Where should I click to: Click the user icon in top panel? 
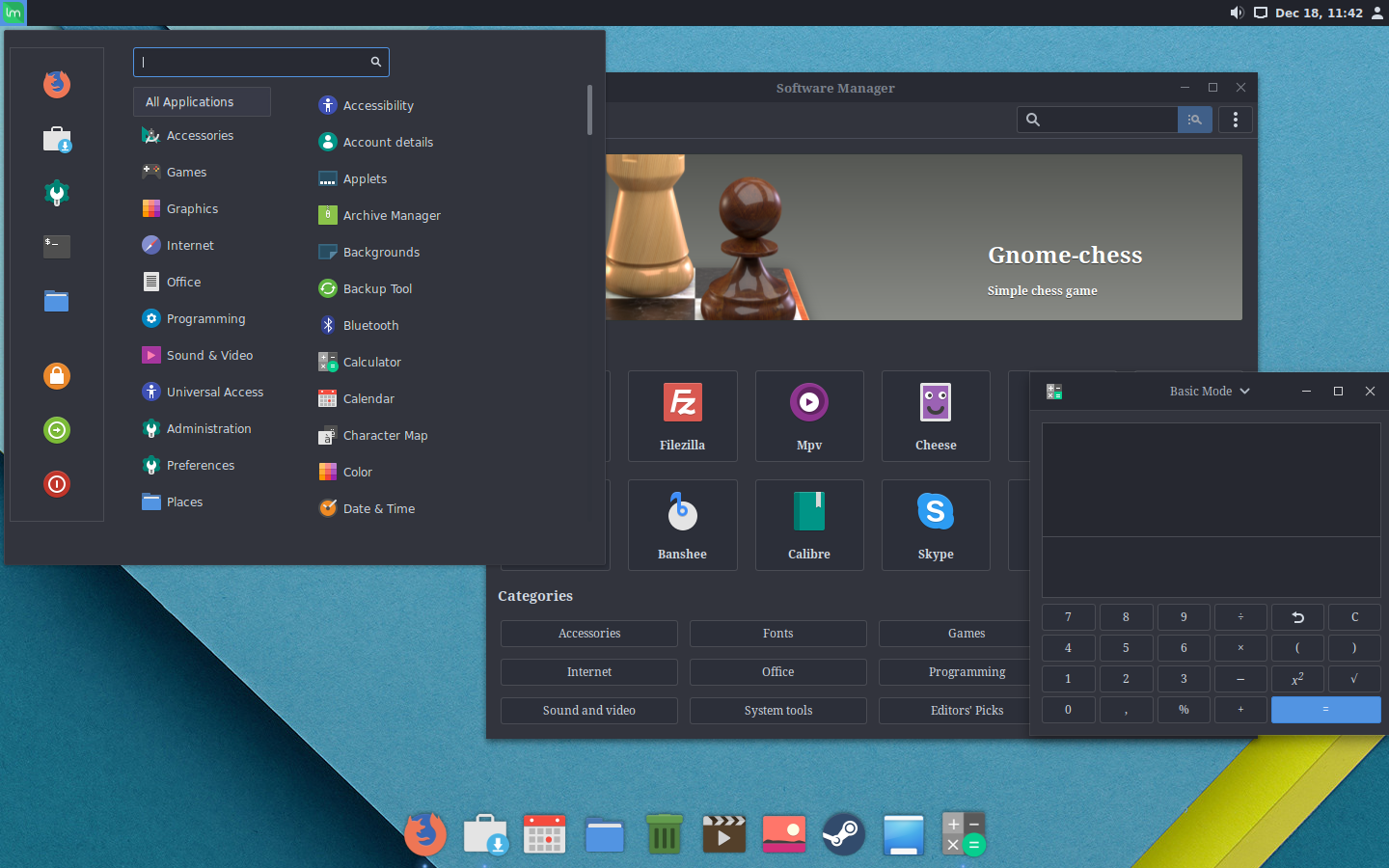pos(1377,13)
